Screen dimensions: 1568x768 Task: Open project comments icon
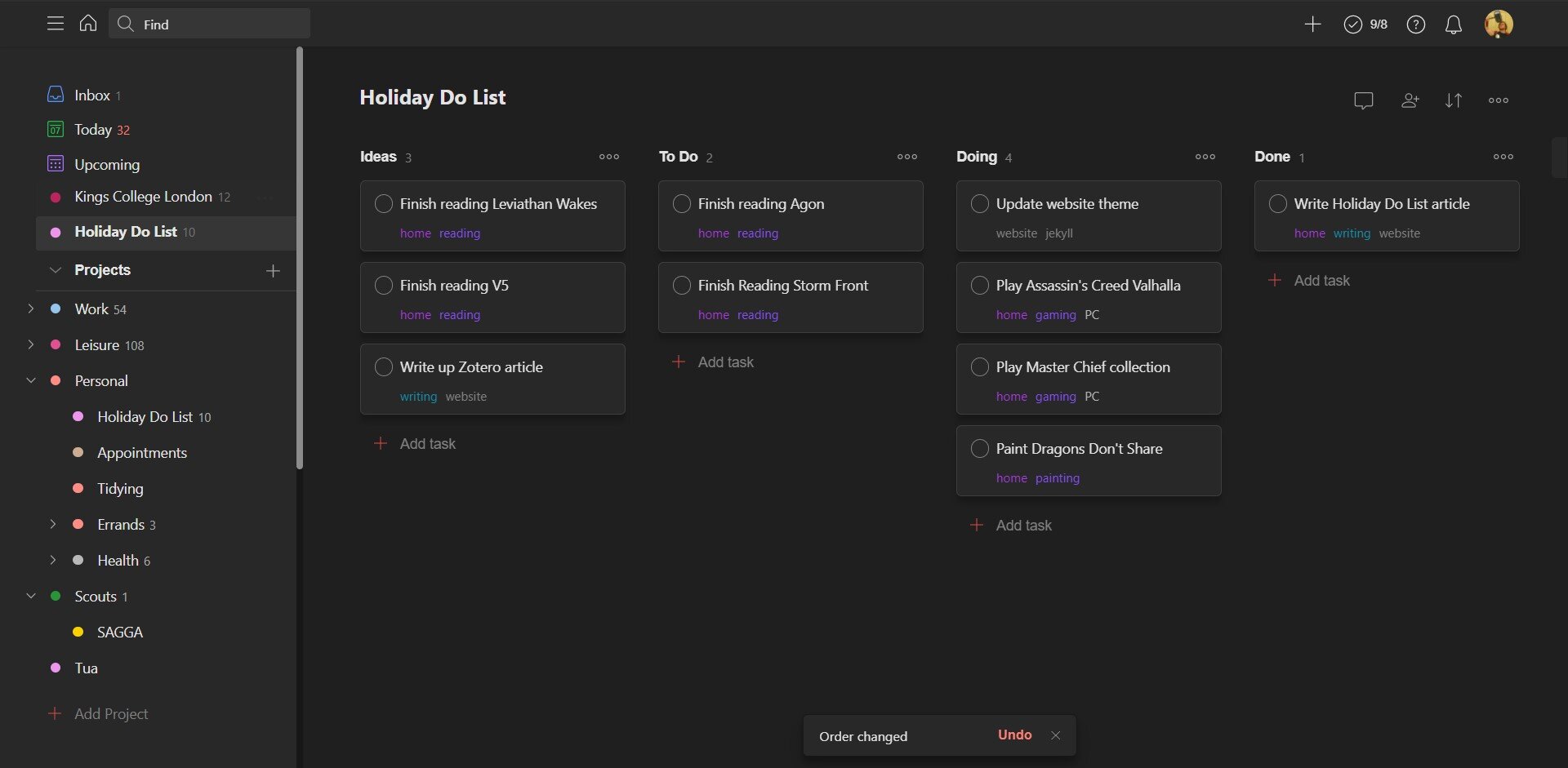click(1364, 100)
